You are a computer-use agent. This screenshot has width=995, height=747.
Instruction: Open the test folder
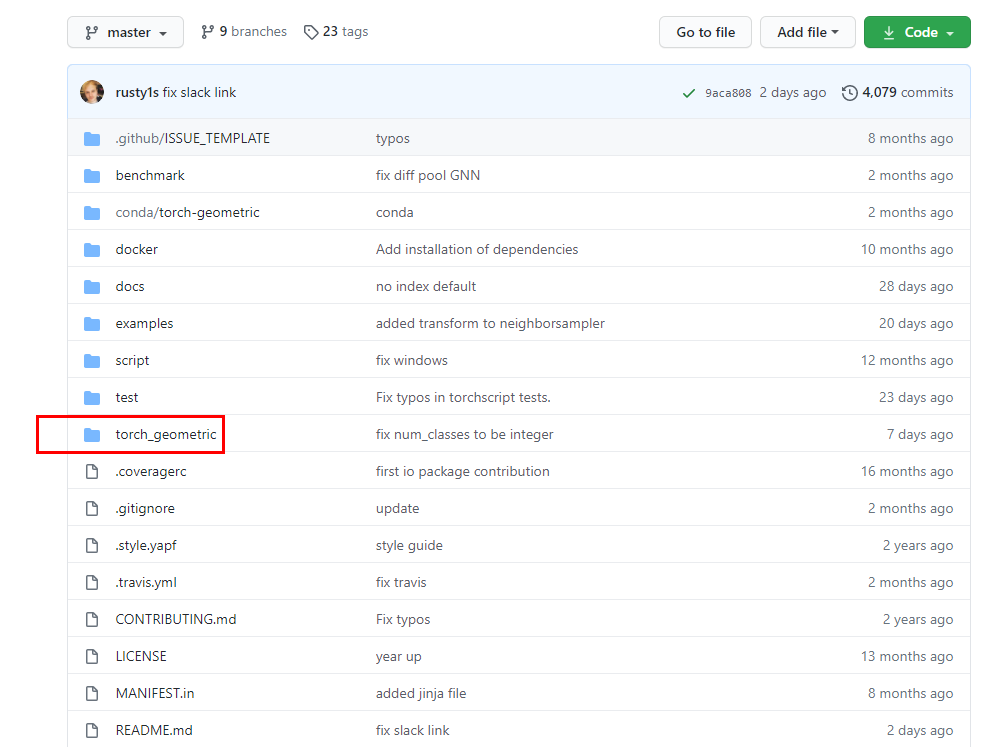tap(126, 397)
